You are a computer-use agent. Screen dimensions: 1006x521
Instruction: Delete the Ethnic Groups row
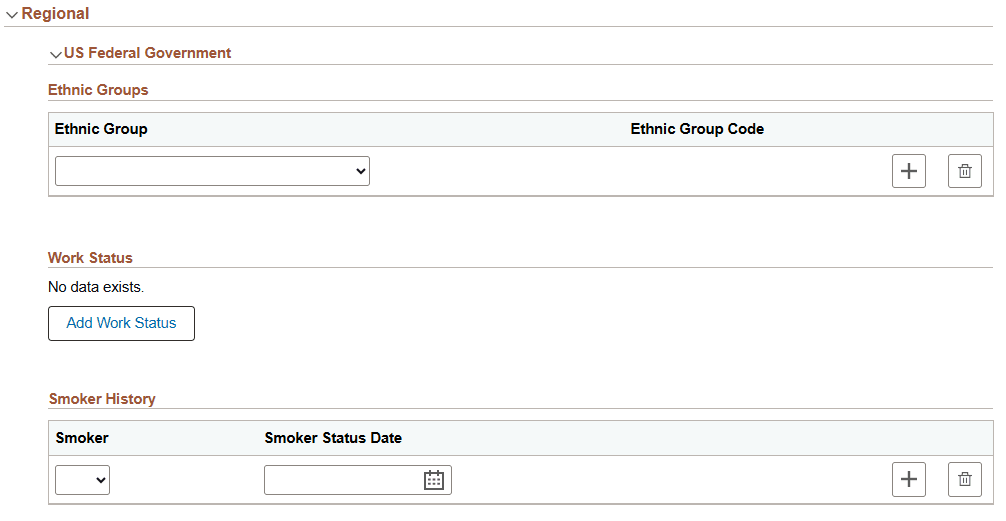coord(964,171)
